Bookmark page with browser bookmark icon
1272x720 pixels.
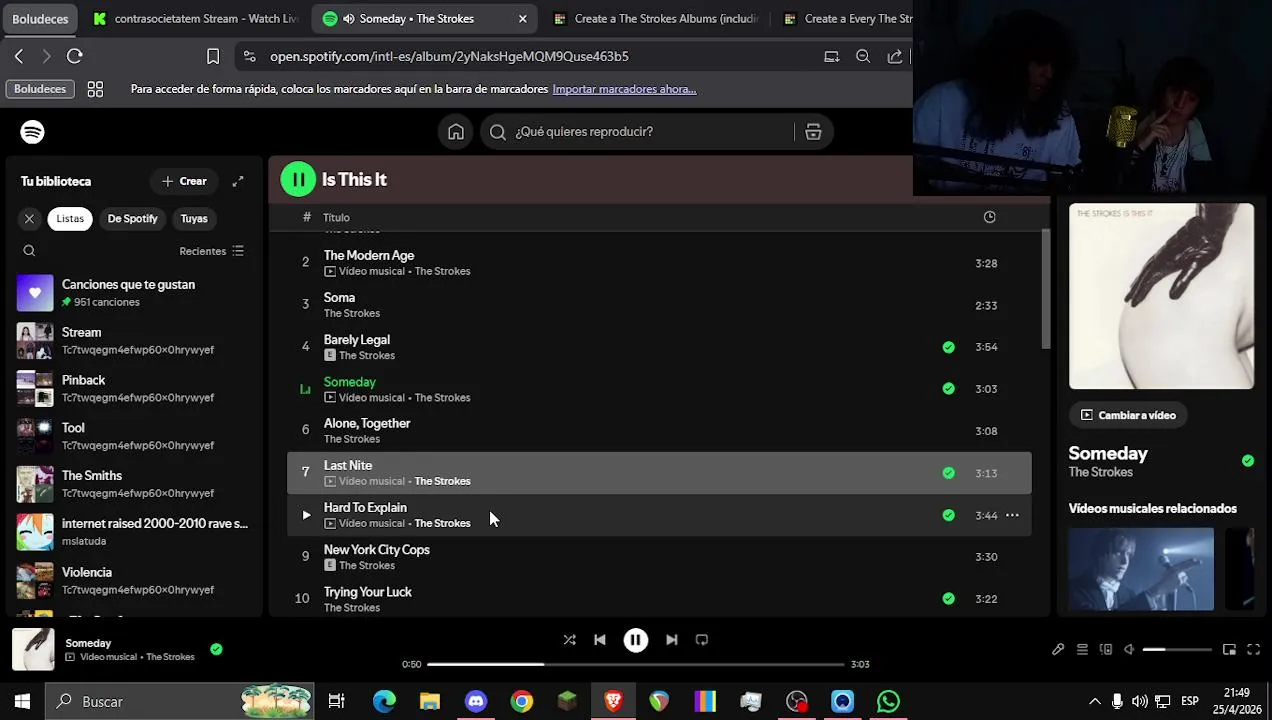click(x=213, y=56)
